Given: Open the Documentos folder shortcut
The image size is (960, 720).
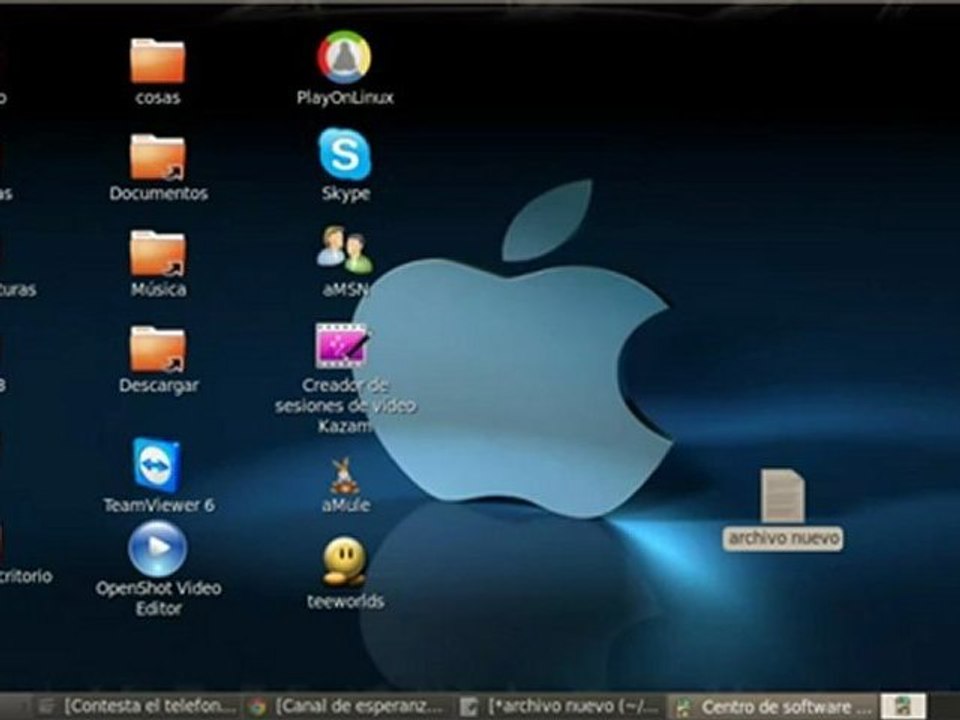Looking at the screenshot, I should tap(157, 157).
